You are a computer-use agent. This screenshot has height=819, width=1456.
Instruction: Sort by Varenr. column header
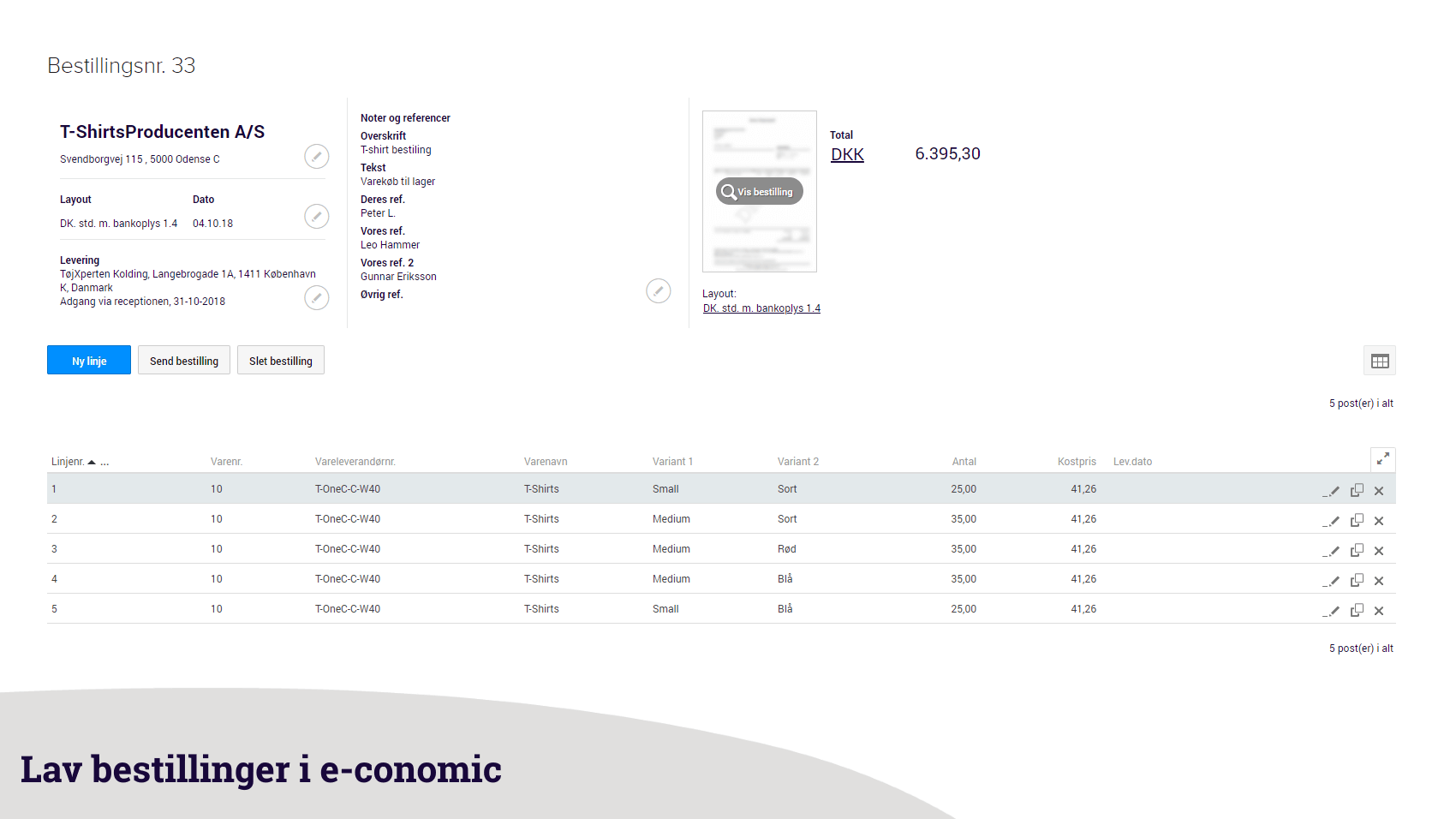(226, 462)
